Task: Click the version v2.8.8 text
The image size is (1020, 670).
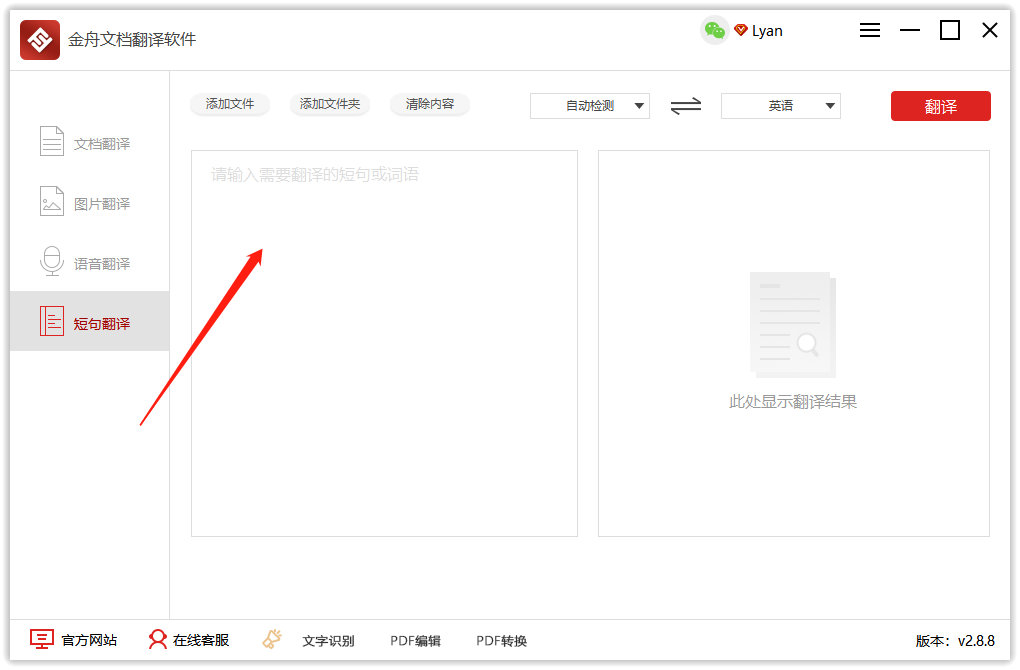Action: point(955,641)
